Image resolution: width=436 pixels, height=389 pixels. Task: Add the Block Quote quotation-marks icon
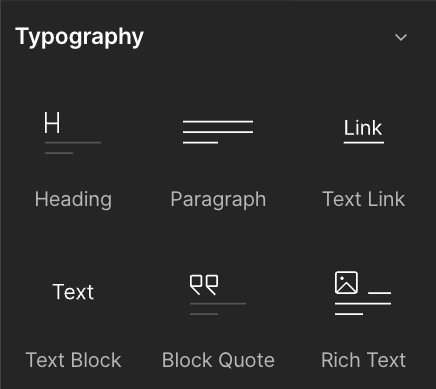[x=204, y=285]
